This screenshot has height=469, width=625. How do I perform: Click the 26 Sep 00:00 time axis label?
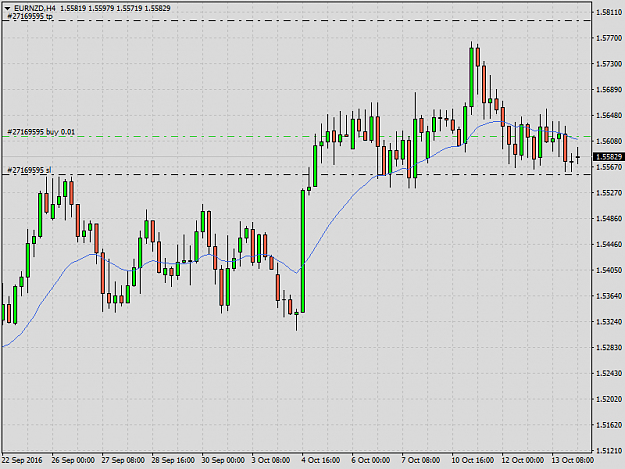tap(73, 460)
